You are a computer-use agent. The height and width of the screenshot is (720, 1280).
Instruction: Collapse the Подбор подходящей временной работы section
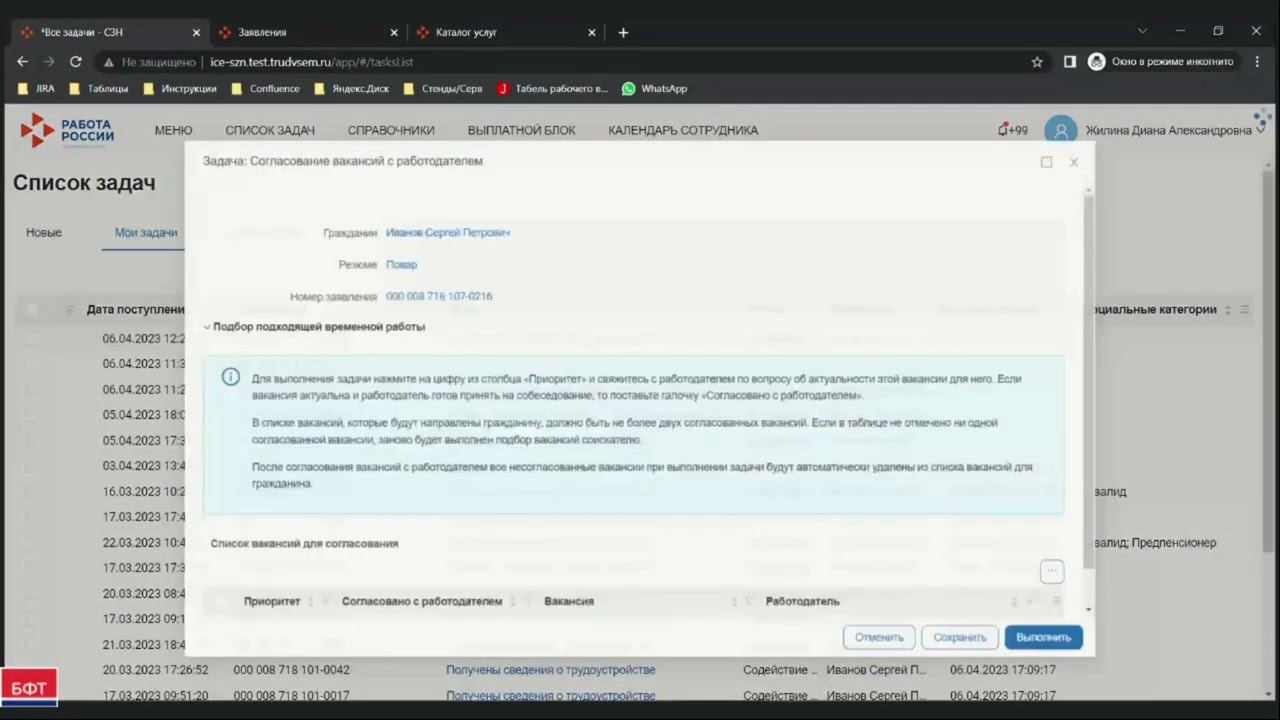point(207,327)
